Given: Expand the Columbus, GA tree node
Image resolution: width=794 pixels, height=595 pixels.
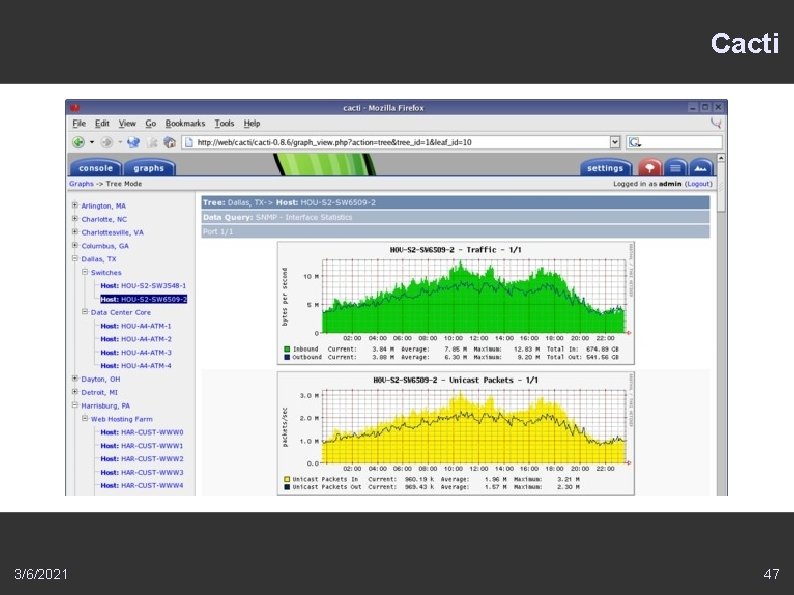Looking at the screenshot, I should (x=75, y=245).
